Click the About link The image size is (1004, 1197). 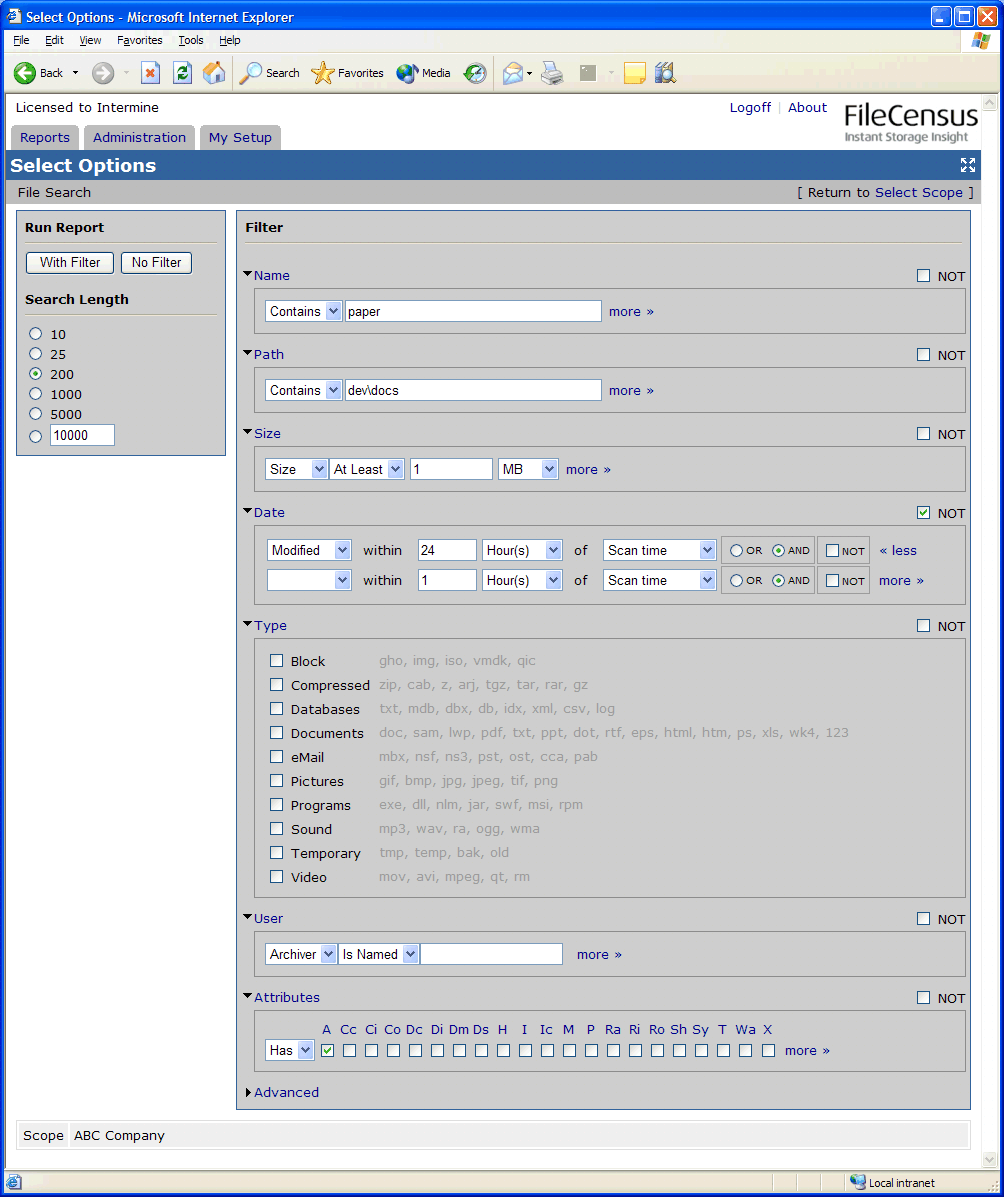point(808,108)
